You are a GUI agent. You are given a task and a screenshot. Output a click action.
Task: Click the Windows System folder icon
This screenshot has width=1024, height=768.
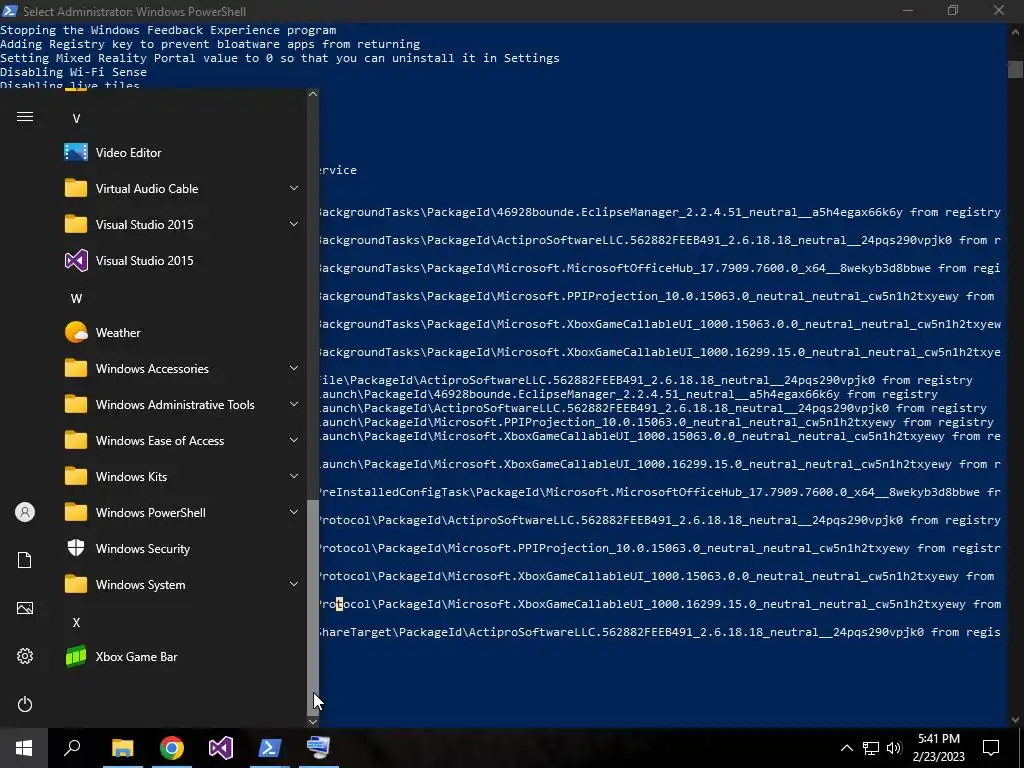[76, 584]
